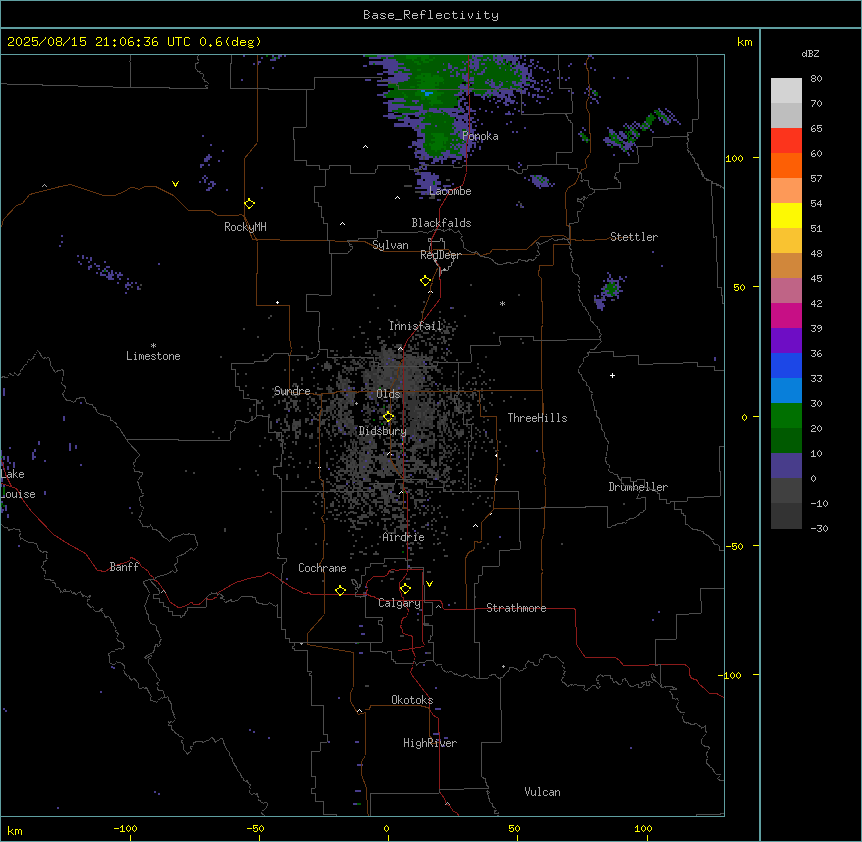Click the Olds town label
This screenshot has height=842, width=862.
click(388, 394)
